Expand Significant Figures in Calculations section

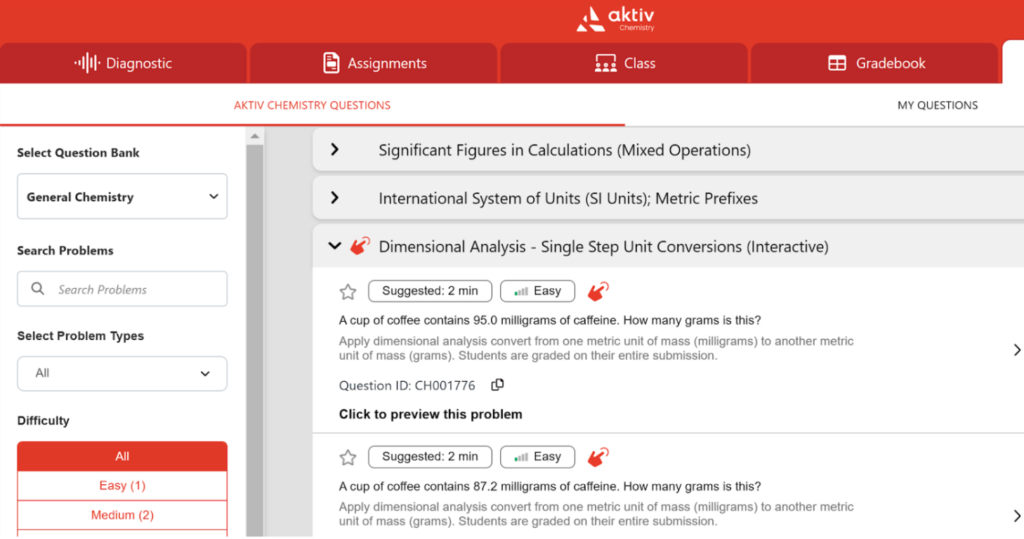click(335, 150)
